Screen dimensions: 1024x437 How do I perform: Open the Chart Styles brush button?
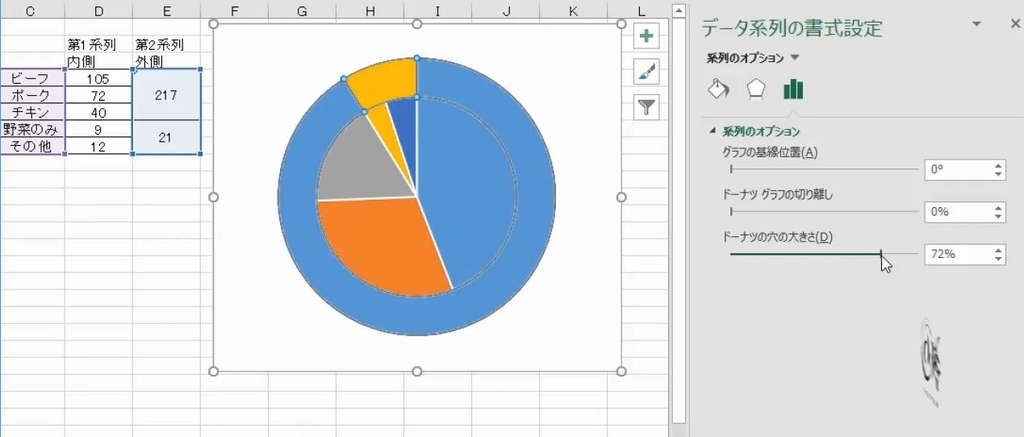point(646,72)
